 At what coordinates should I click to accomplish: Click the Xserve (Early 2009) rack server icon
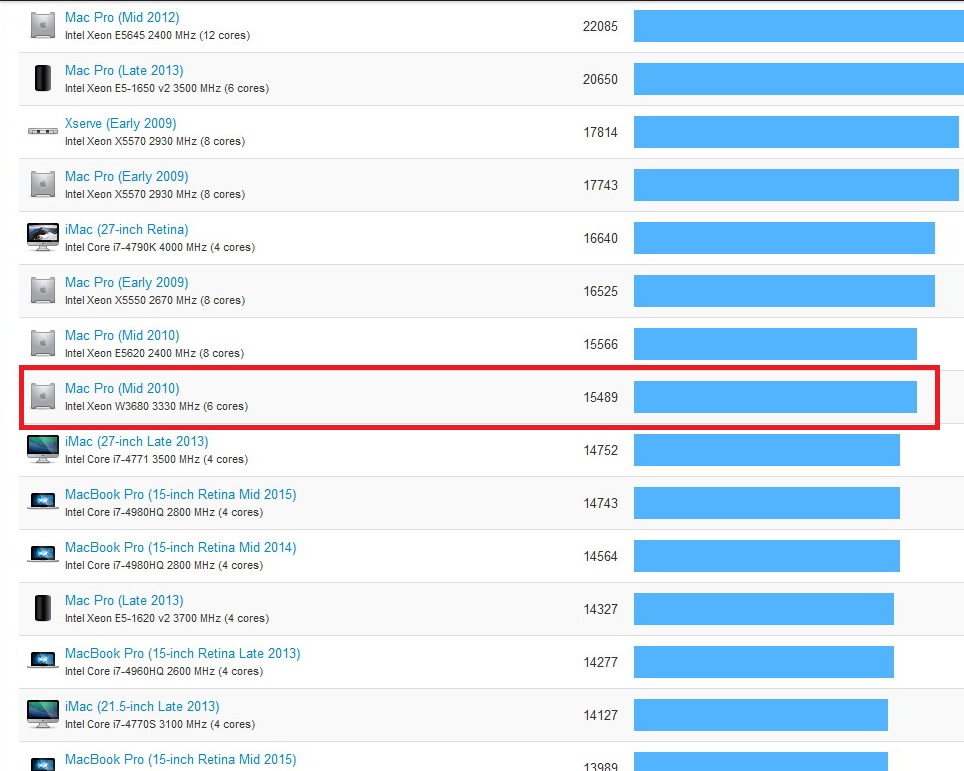coord(43,131)
